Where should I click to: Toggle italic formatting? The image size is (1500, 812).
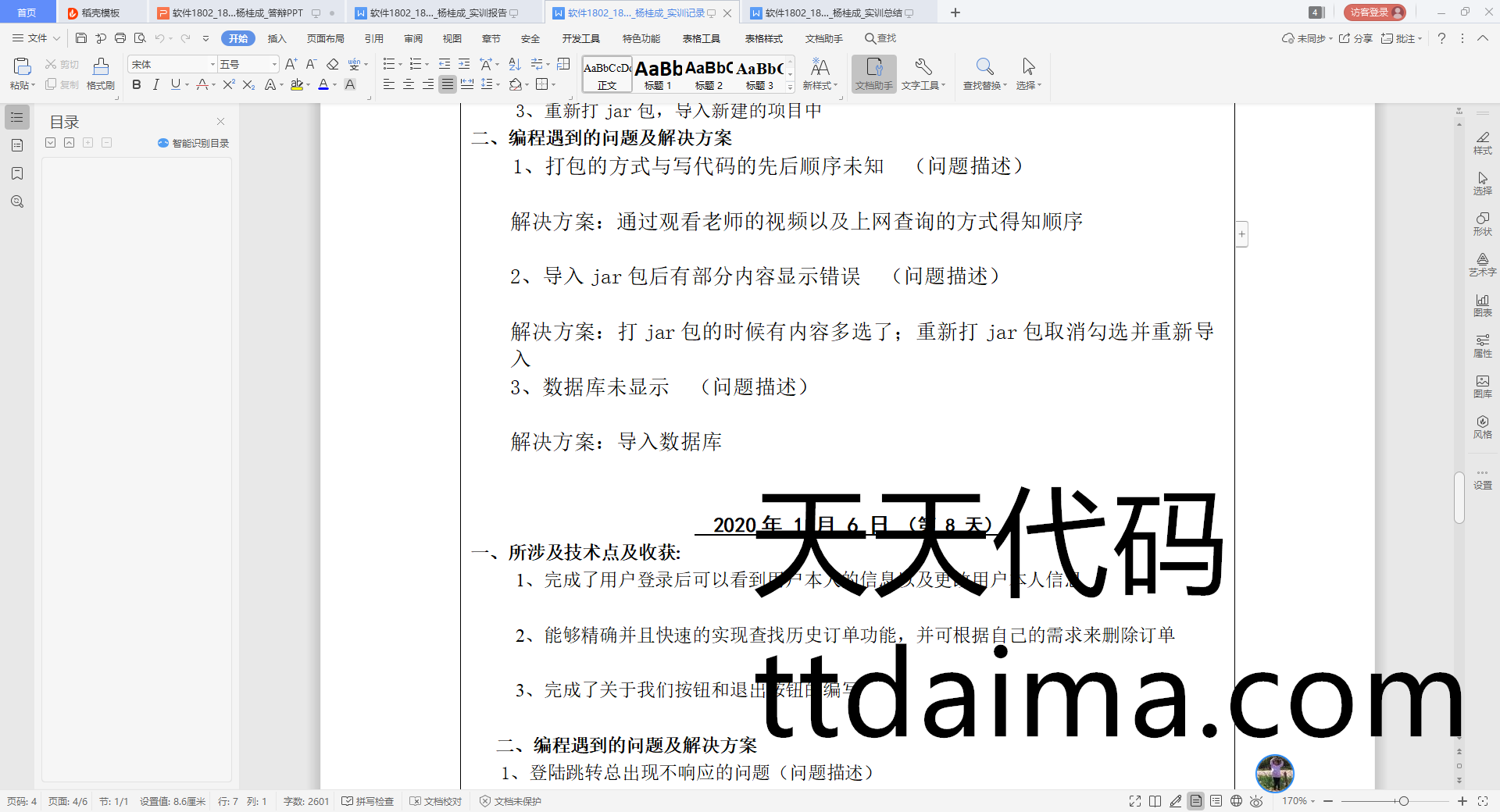155,85
